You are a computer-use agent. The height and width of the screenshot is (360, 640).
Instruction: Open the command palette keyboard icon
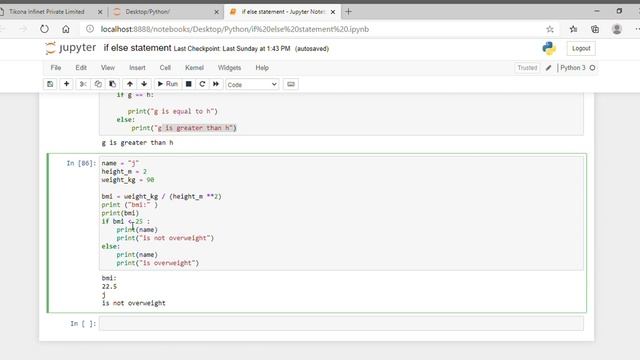point(291,84)
